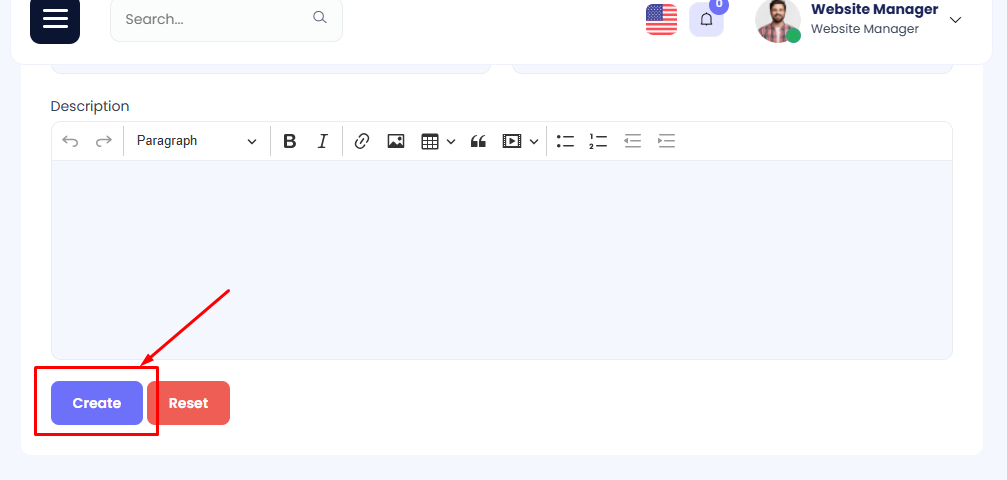Redo the edit in editor toolbar

[x=103, y=141]
